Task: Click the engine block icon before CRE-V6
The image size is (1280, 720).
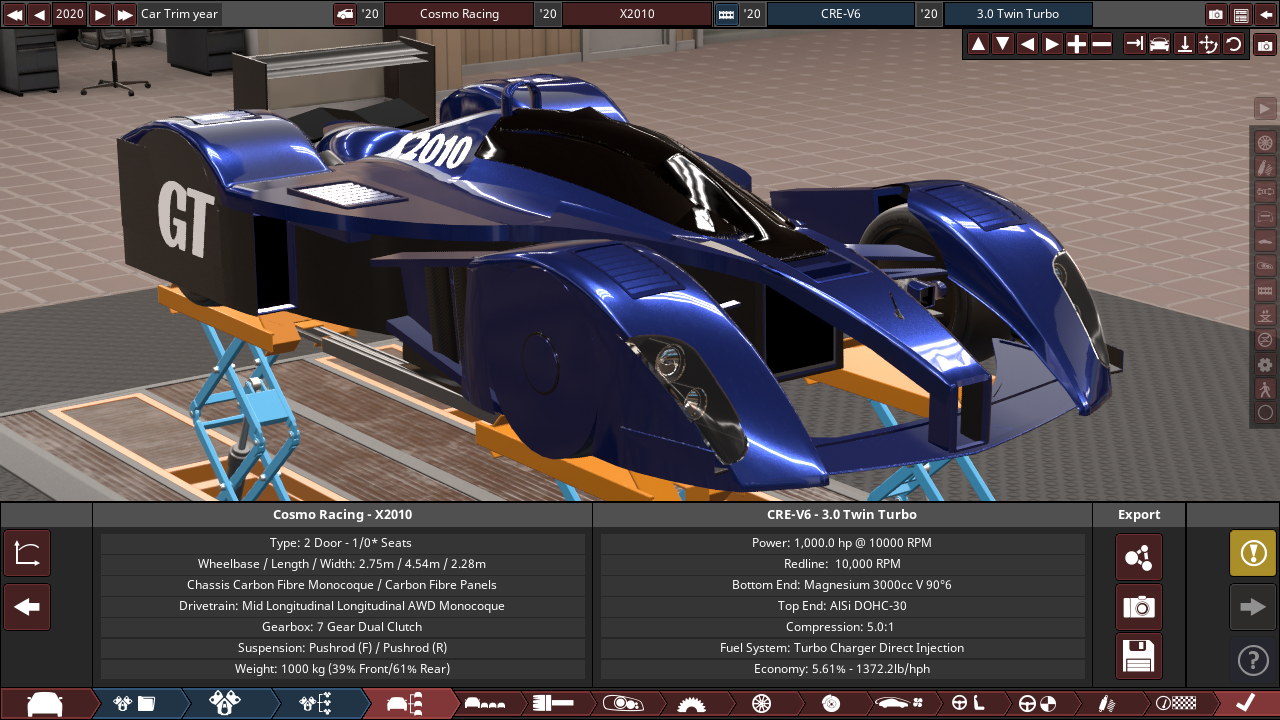Action: 726,14
